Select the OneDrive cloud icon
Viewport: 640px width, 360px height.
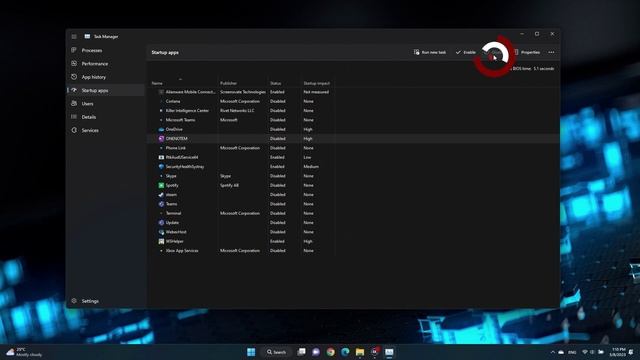[x=161, y=129]
